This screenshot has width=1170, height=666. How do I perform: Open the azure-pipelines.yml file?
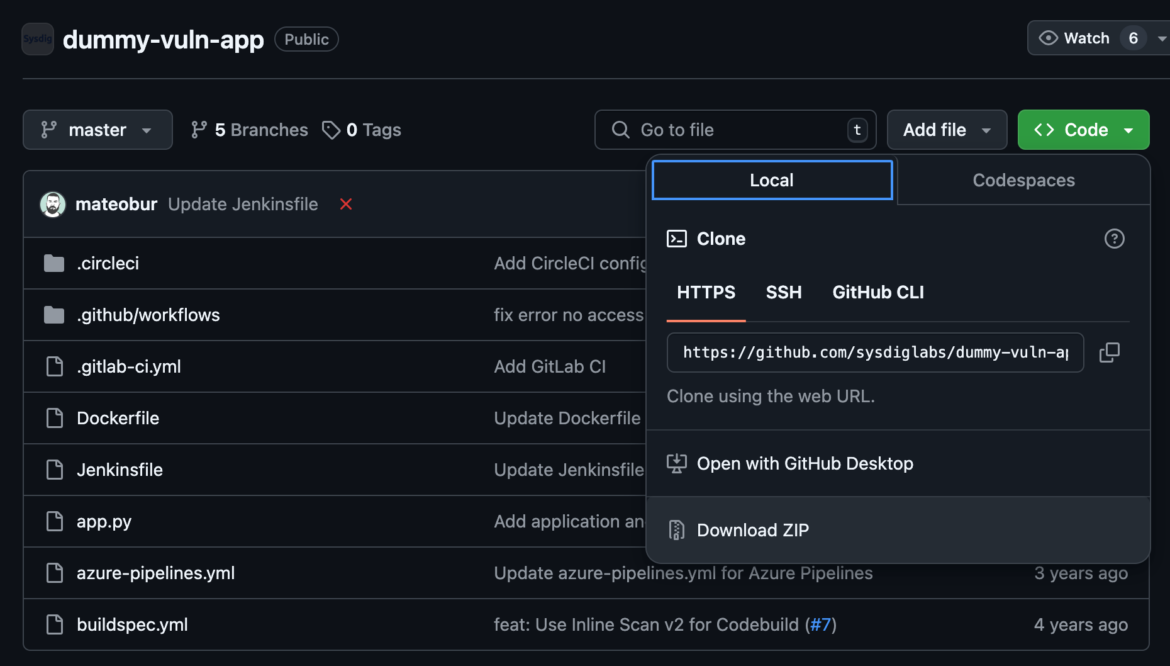click(x=155, y=573)
